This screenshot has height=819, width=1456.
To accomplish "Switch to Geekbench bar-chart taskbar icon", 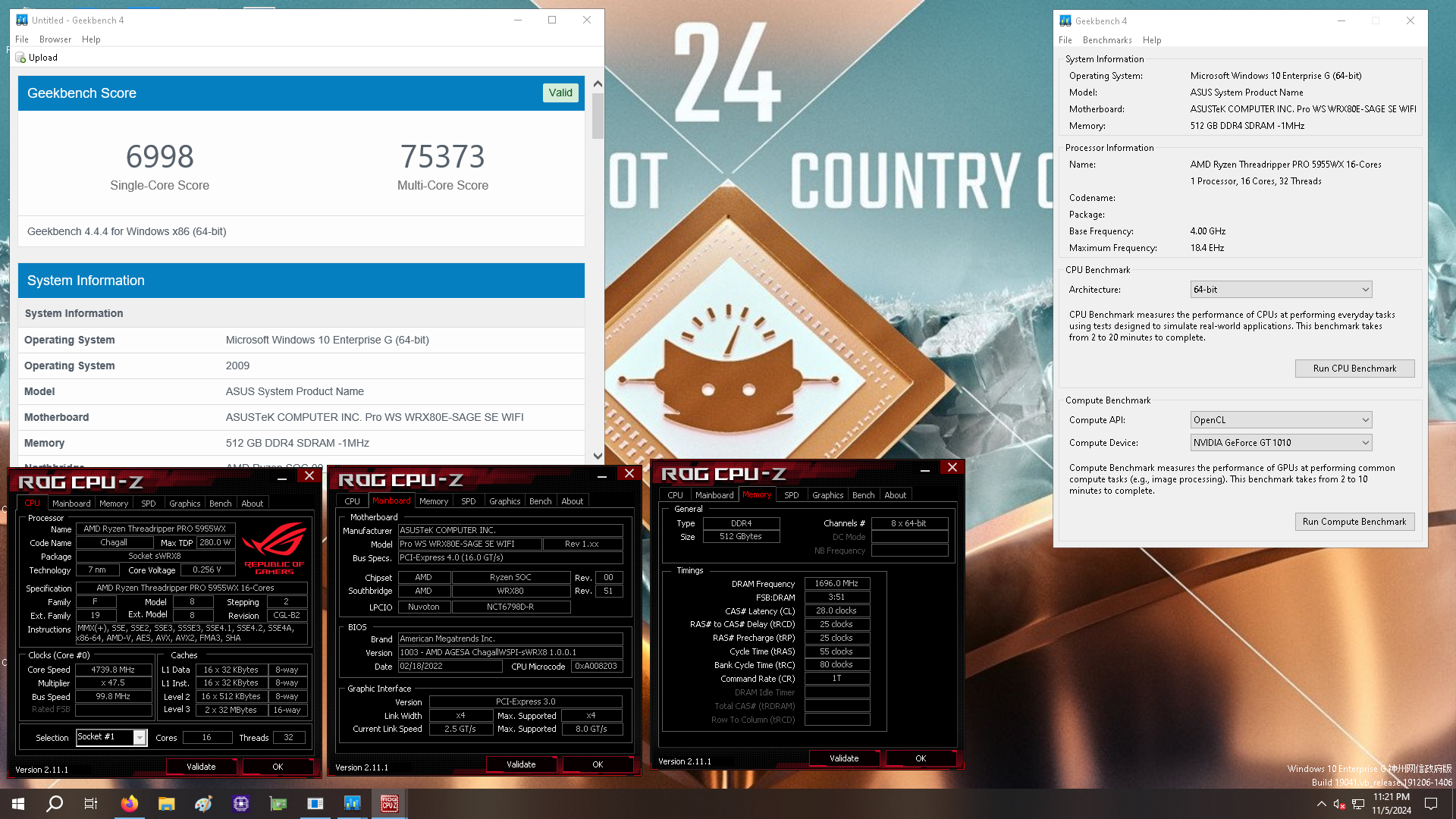I will 353,804.
